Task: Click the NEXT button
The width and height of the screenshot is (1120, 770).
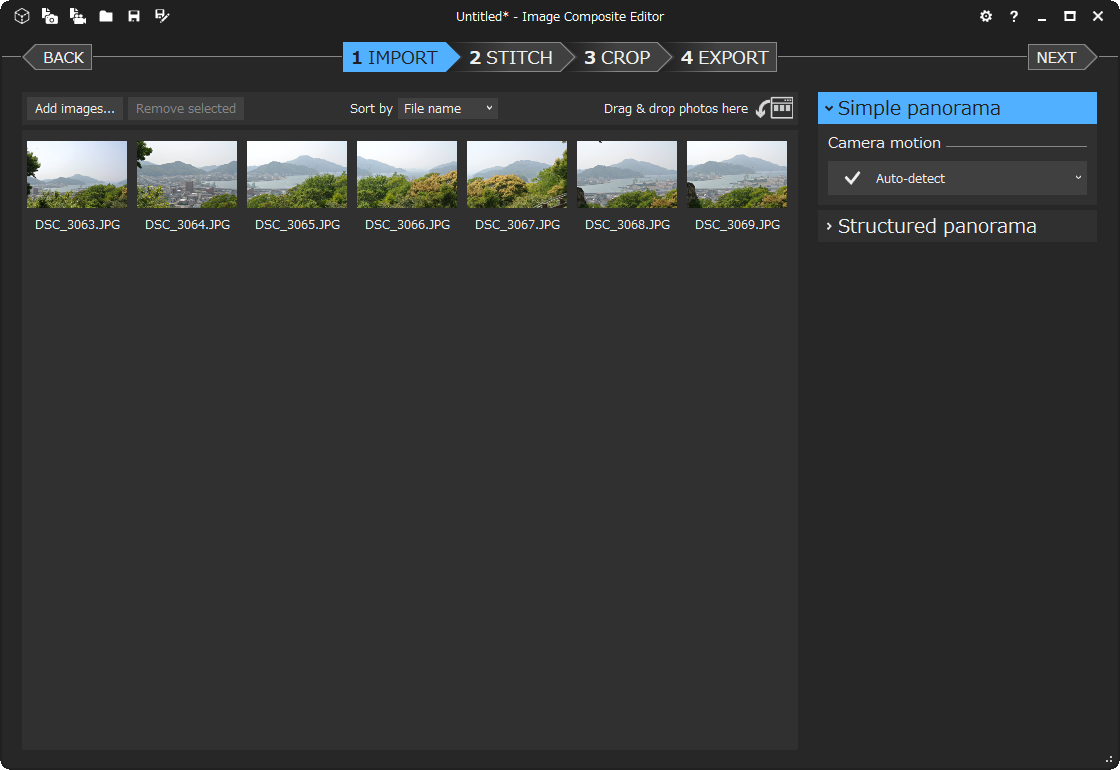Action: coord(1061,57)
